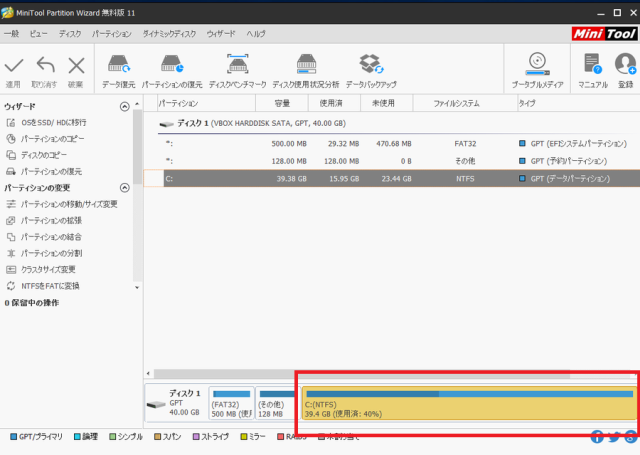Click the sidebar scroll-up arrow
This screenshot has width=640, height=455.
click(137, 104)
